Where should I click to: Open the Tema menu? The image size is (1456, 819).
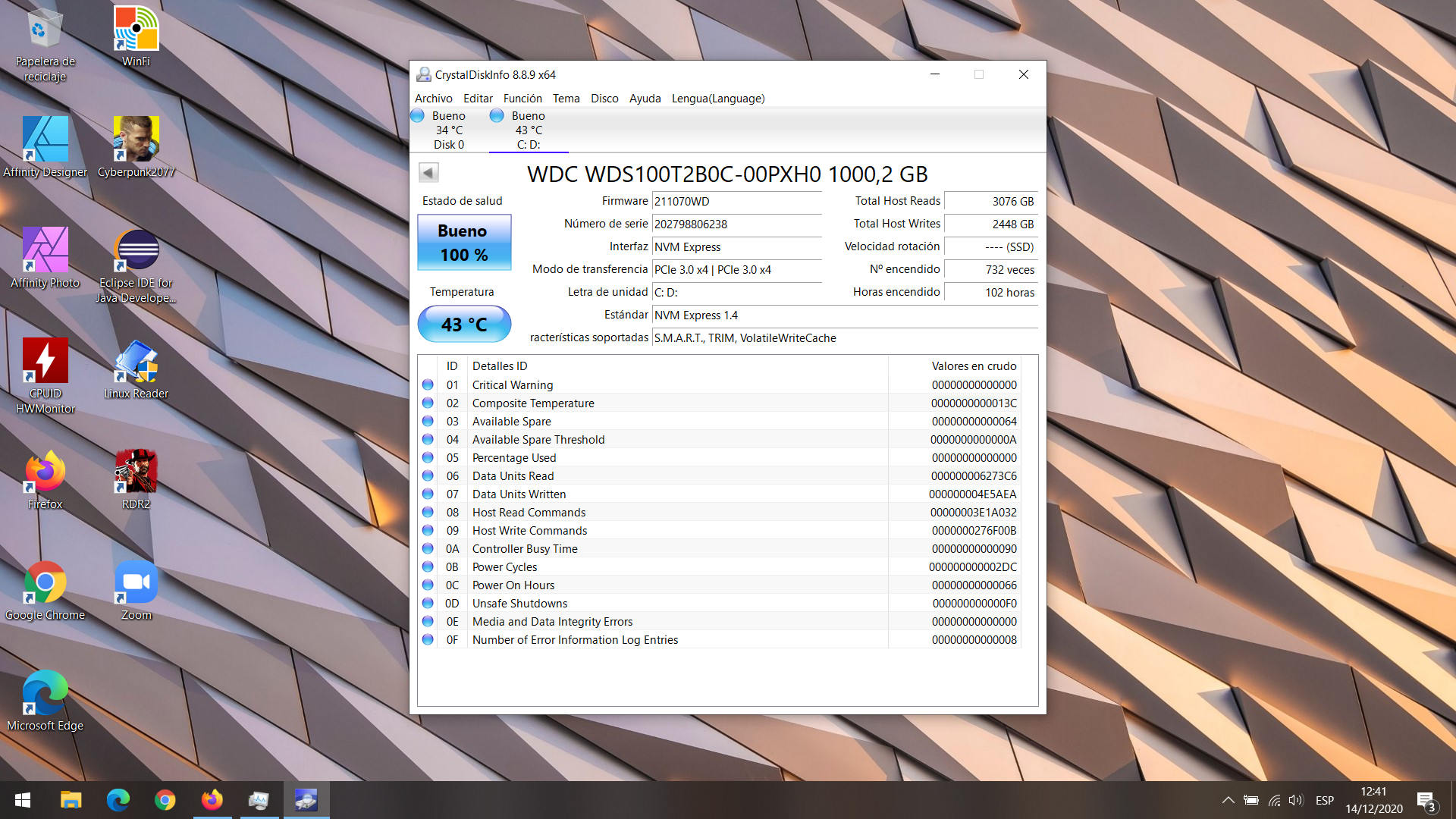[x=566, y=99]
